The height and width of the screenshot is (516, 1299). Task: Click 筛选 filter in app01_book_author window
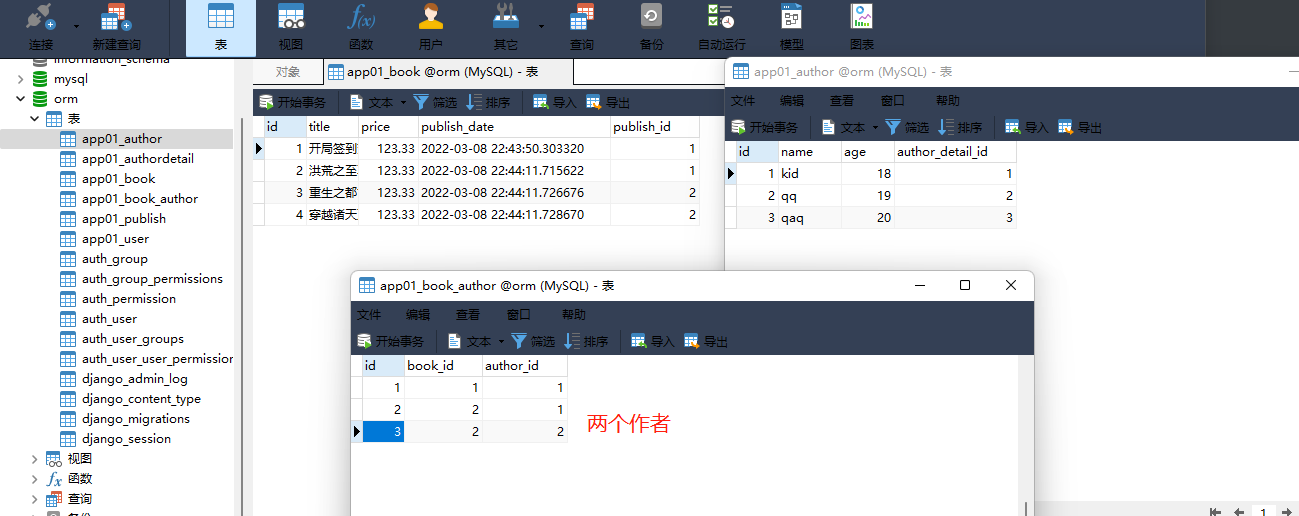pos(533,341)
